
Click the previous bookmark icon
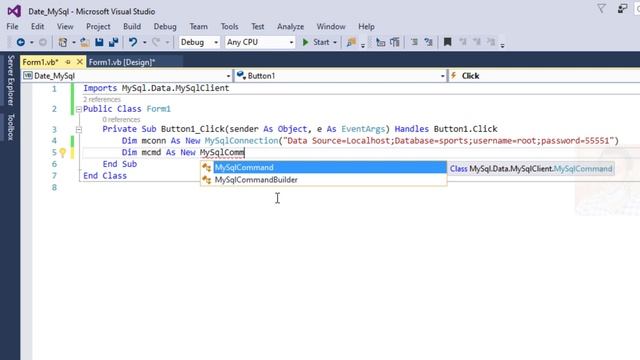pyautogui.click(x=462, y=42)
